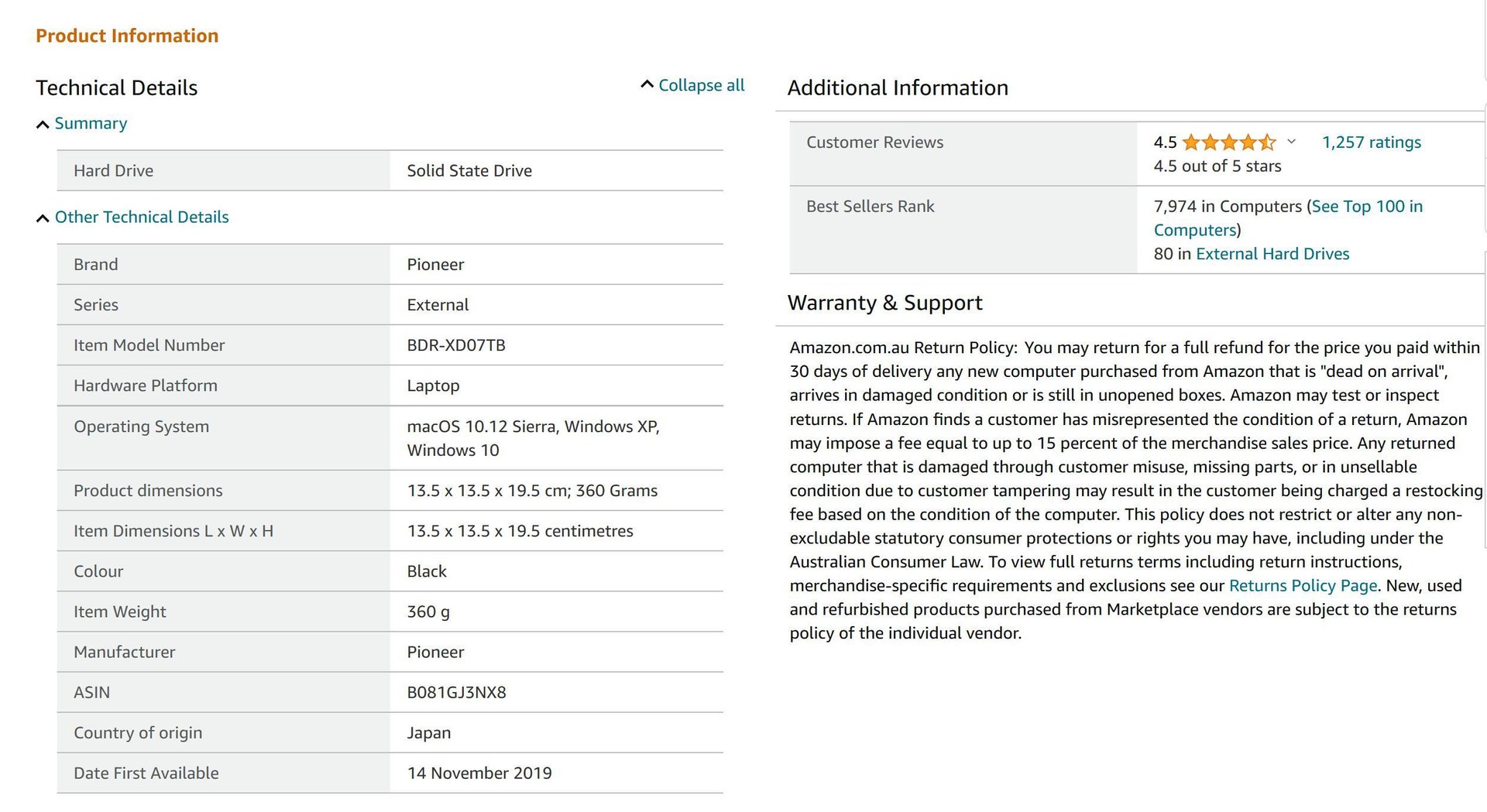Click the Manufacturer value 'Pioneer'
The width and height of the screenshot is (1487, 812).
tap(435, 653)
